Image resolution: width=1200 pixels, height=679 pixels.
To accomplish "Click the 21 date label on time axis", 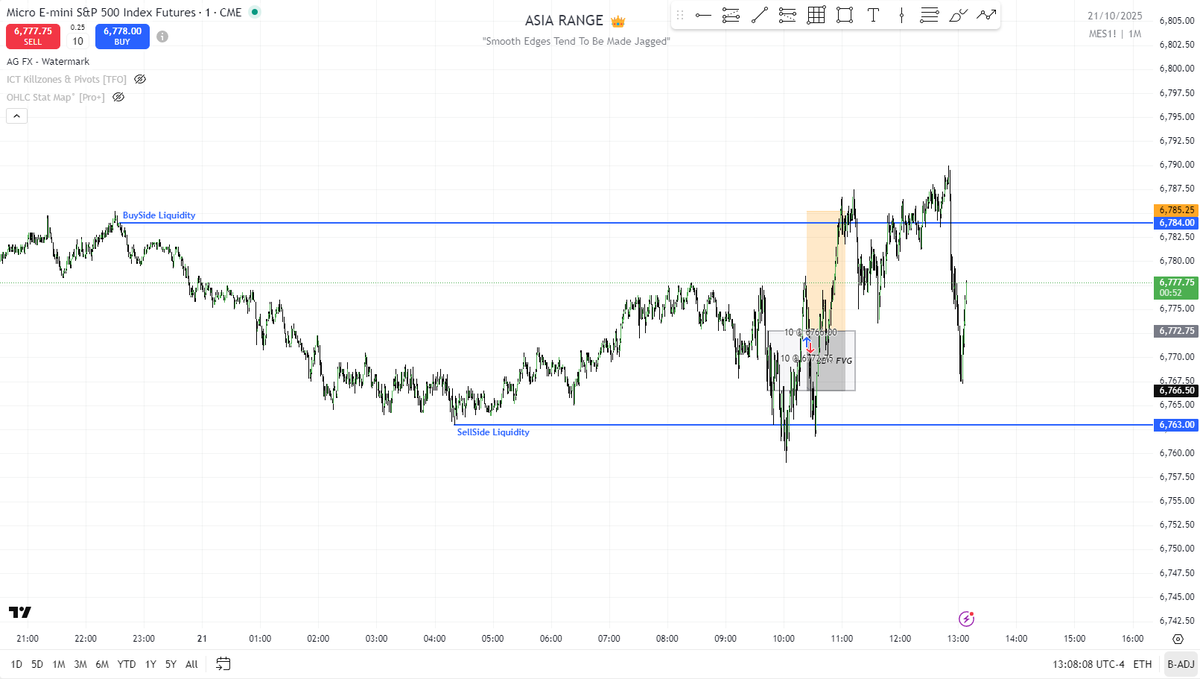I will (x=202, y=638).
